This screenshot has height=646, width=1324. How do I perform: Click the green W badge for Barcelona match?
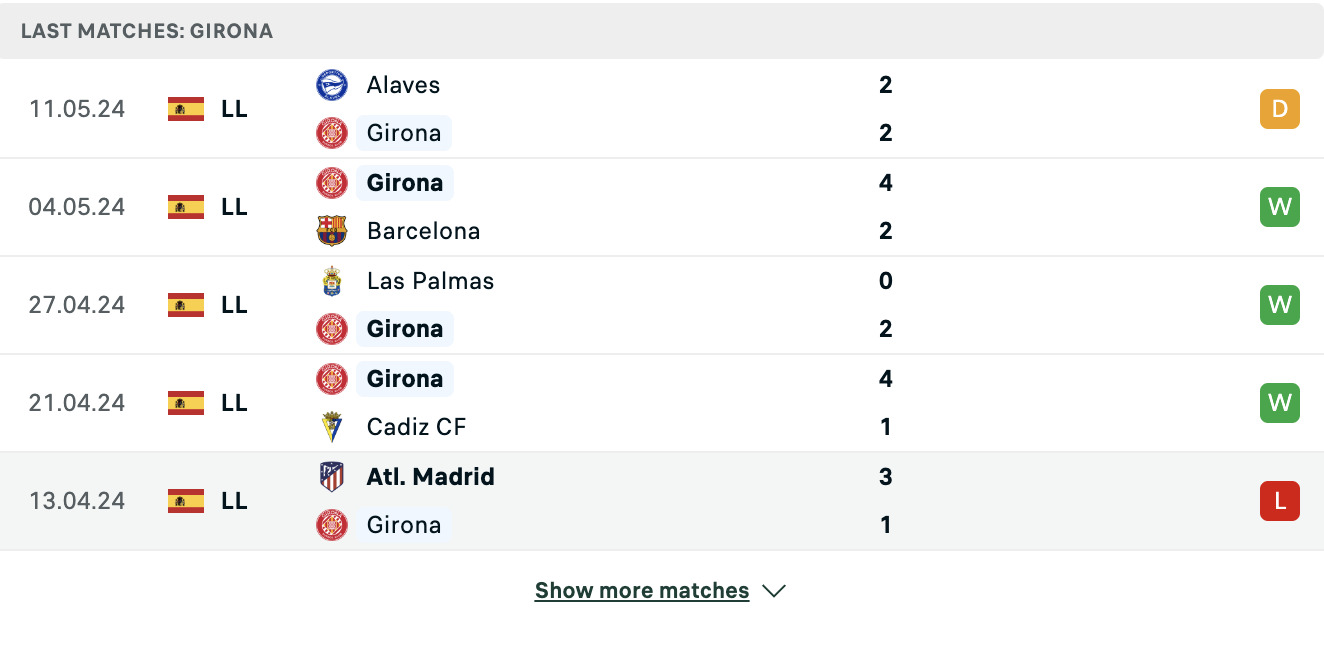tap(1280, 207)
